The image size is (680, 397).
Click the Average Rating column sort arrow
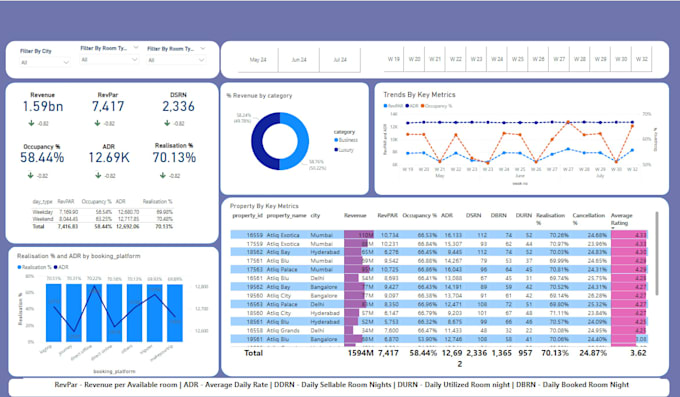613,228
